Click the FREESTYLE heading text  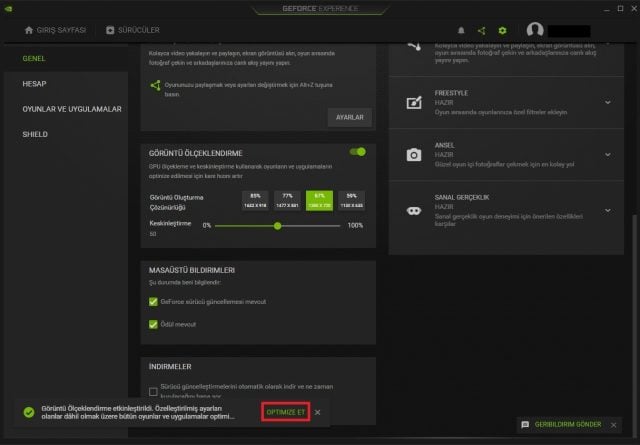click(x=451, y=93)
